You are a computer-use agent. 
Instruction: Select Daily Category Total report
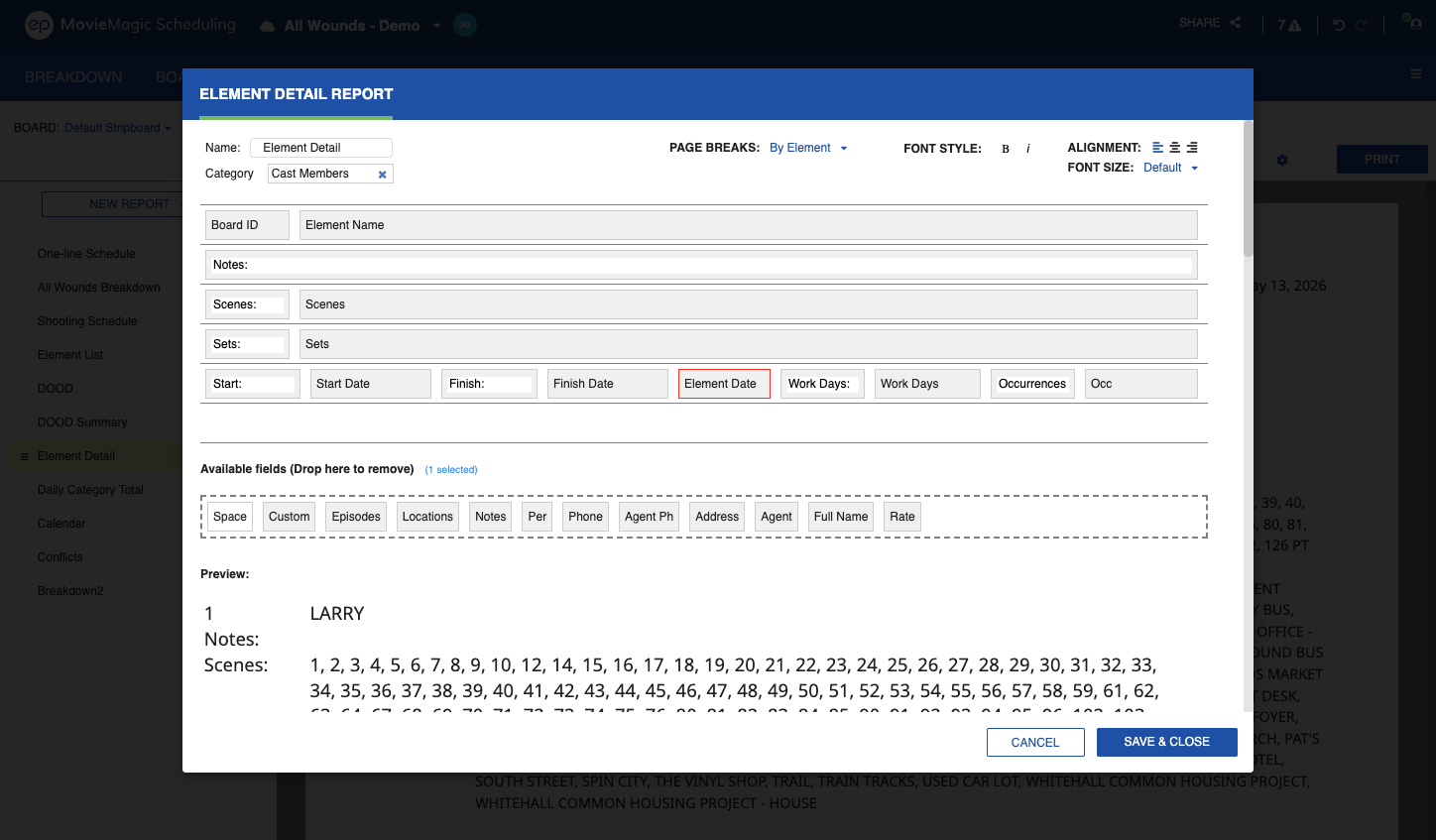(x=90, y=490)
